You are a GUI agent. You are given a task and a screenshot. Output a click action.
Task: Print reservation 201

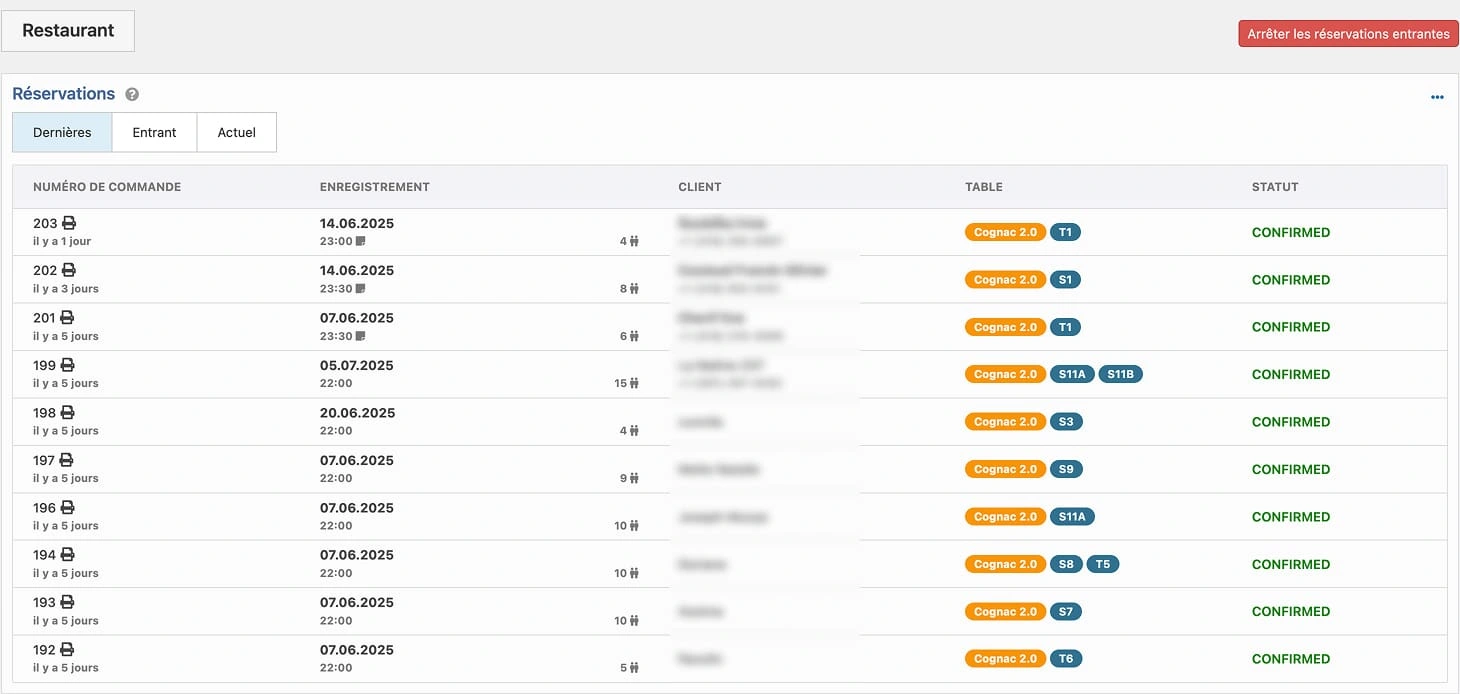point(65,317)
